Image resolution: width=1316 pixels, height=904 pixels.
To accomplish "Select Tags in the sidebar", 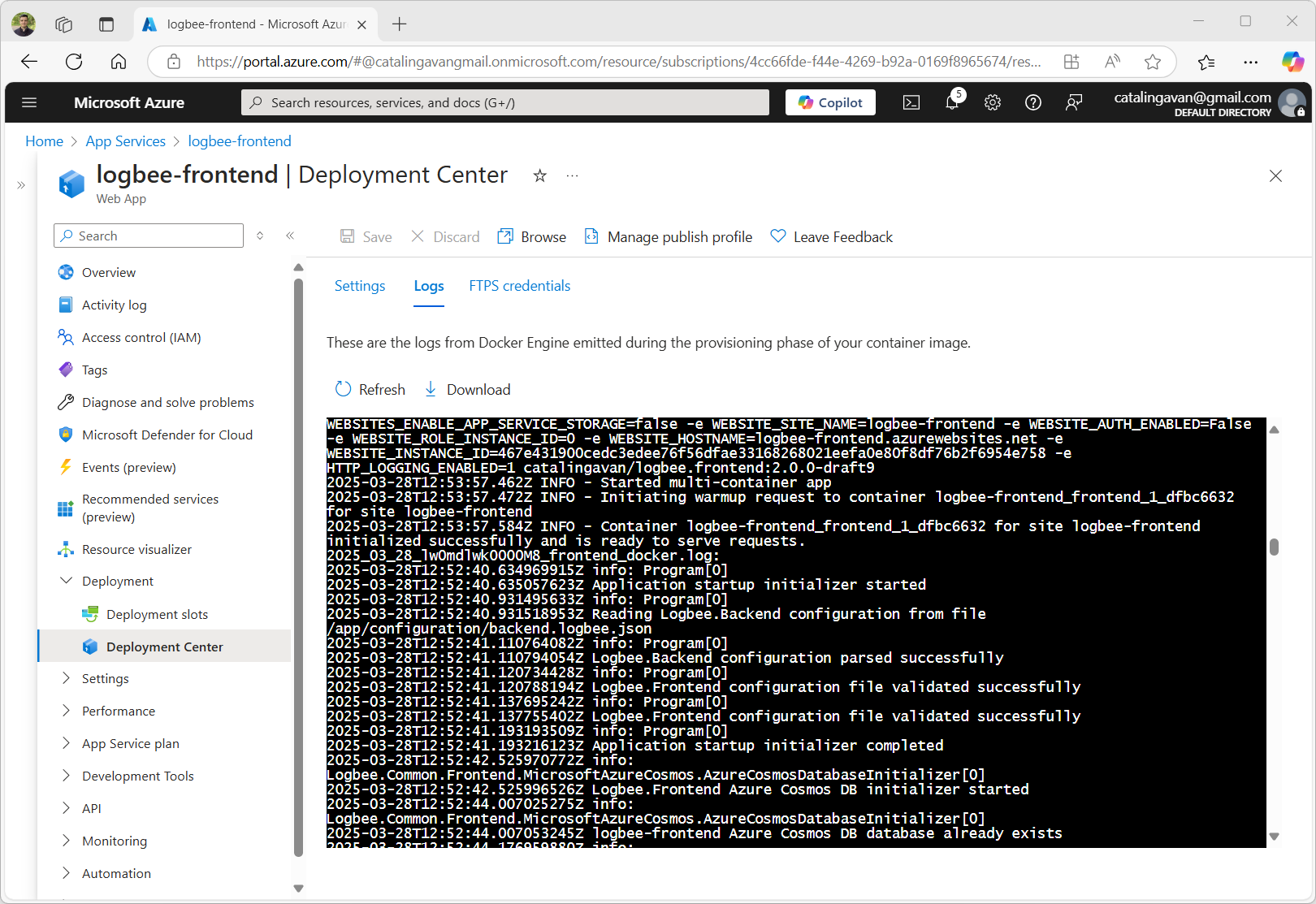I will pos(93,370).
